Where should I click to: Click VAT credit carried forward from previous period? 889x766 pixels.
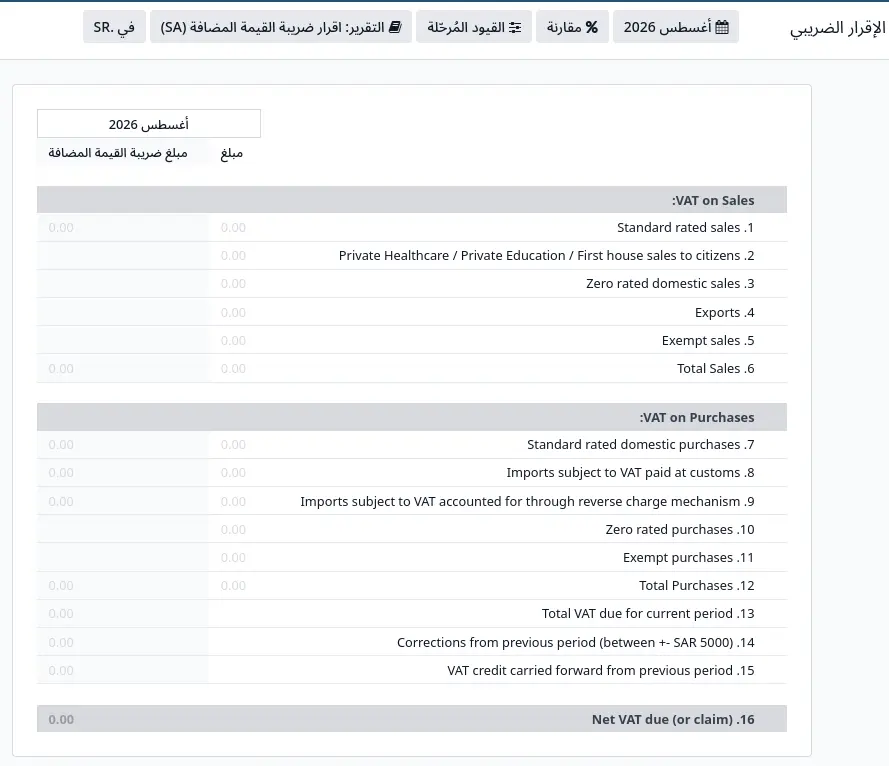[600, 670]
